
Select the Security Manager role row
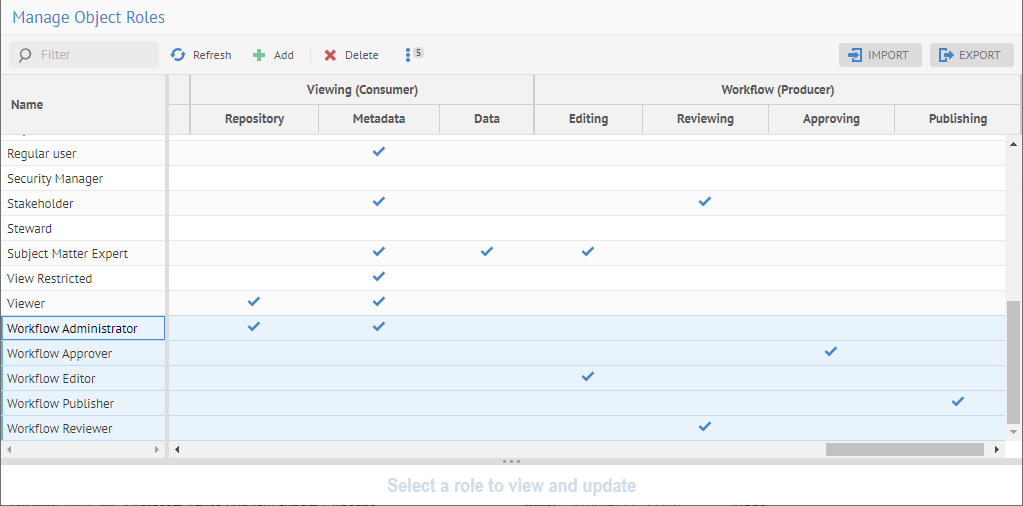click(x=55, y=179)
